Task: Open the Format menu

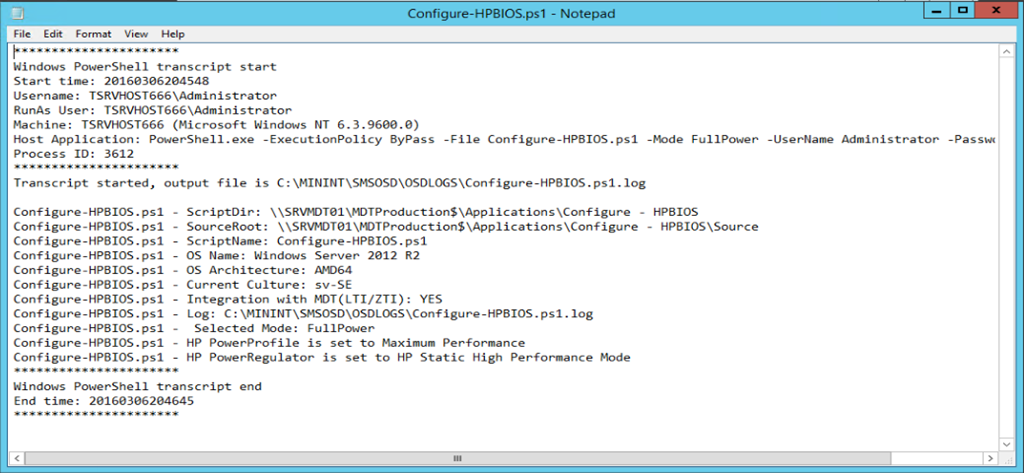Action: [x=93, y=34]
